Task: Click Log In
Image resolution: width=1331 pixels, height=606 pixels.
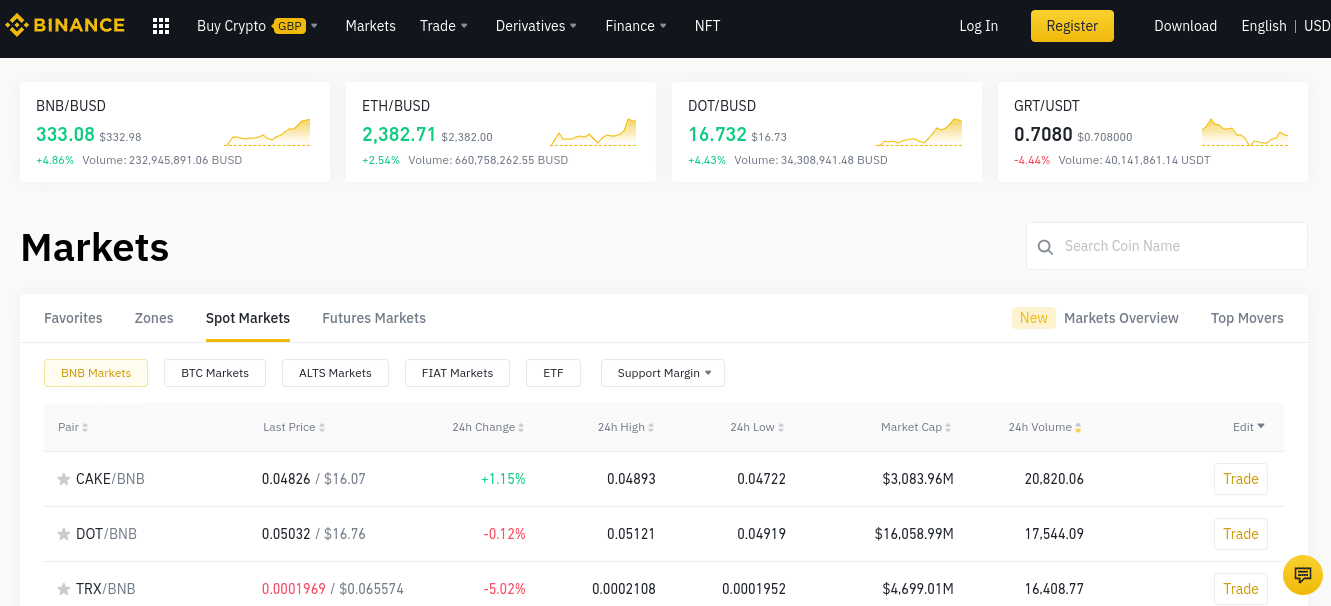Action: click(978, 26)
